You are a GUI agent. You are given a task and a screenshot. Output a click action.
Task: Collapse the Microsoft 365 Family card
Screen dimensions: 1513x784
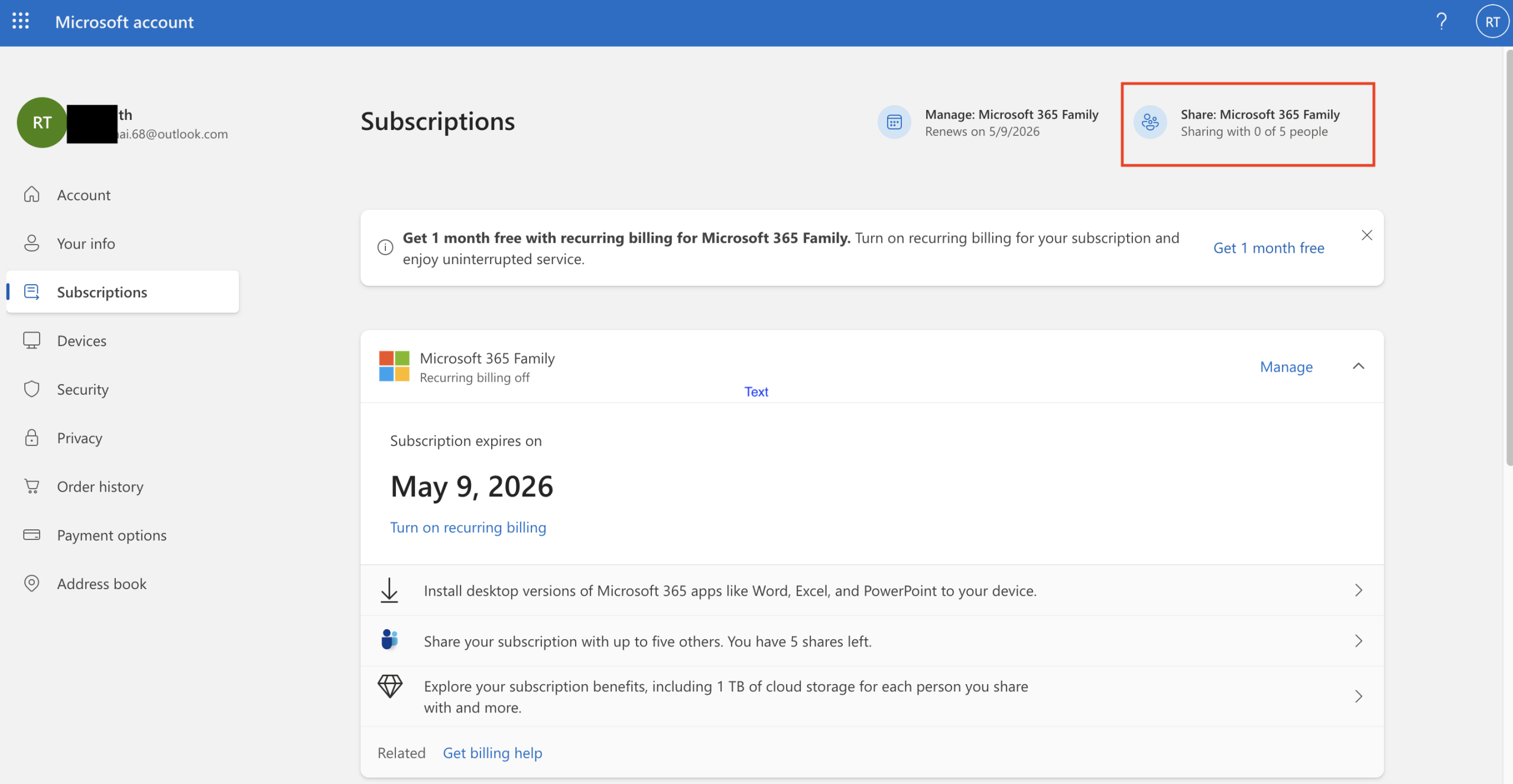click(1358, 366)
